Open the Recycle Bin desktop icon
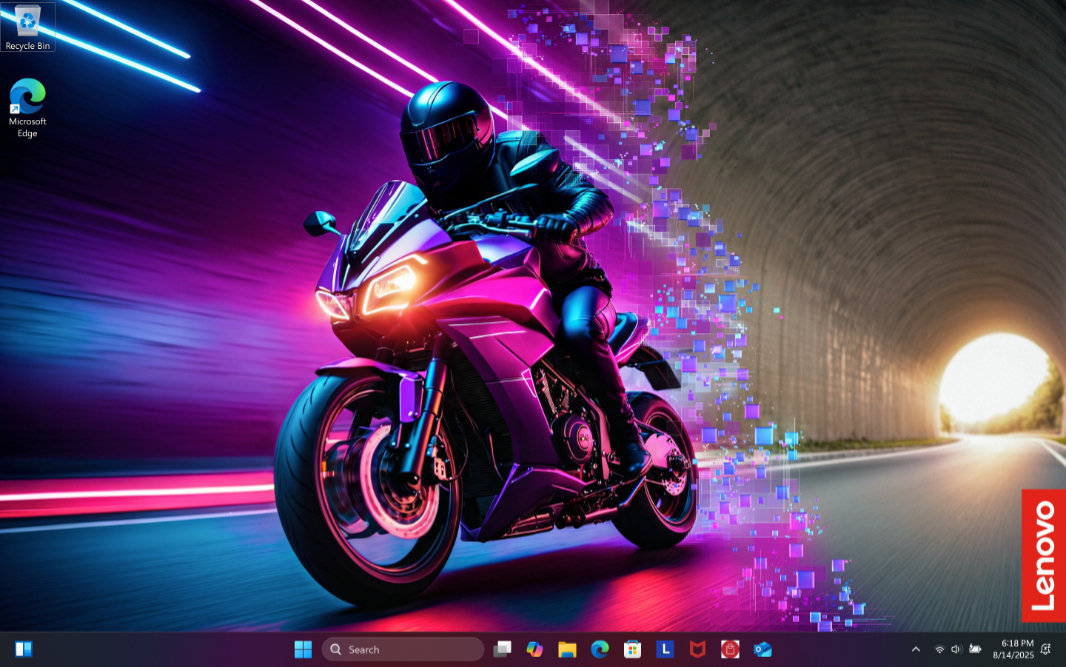 27,26
